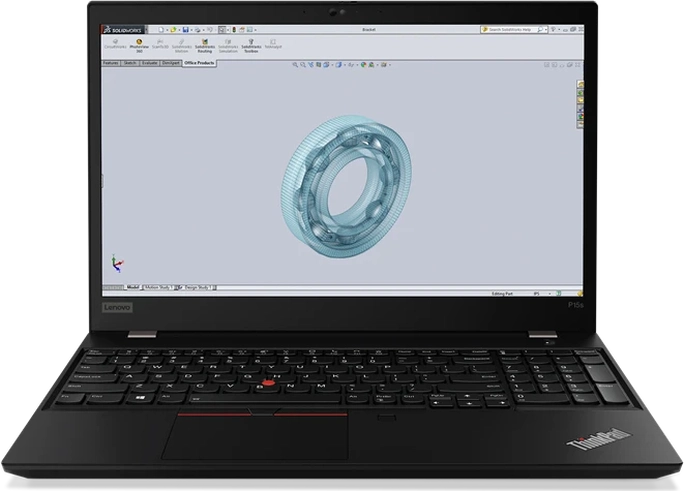Launch the SolidWorks Toolbox add-in
Image resolution: width=684 pixels, height=491 pixels.
click(x=251, y=46)
